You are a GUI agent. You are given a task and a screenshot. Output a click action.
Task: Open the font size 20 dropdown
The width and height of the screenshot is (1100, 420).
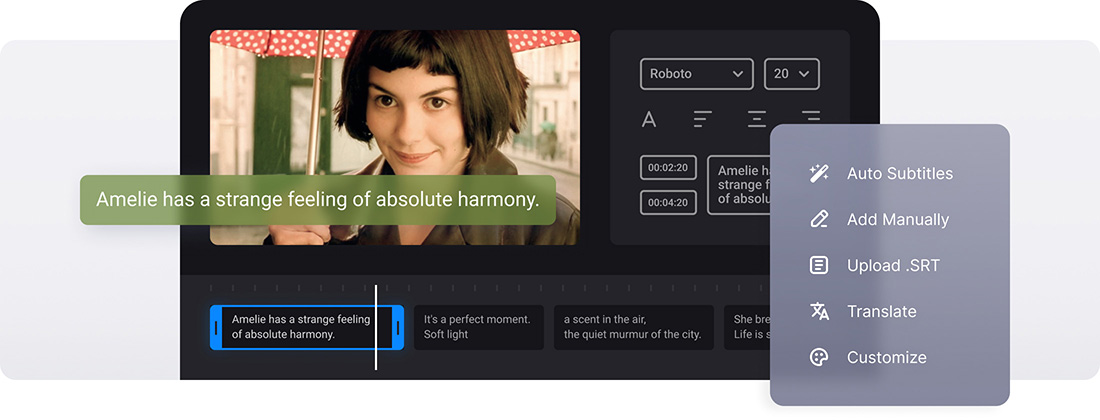tap(791, 74)
